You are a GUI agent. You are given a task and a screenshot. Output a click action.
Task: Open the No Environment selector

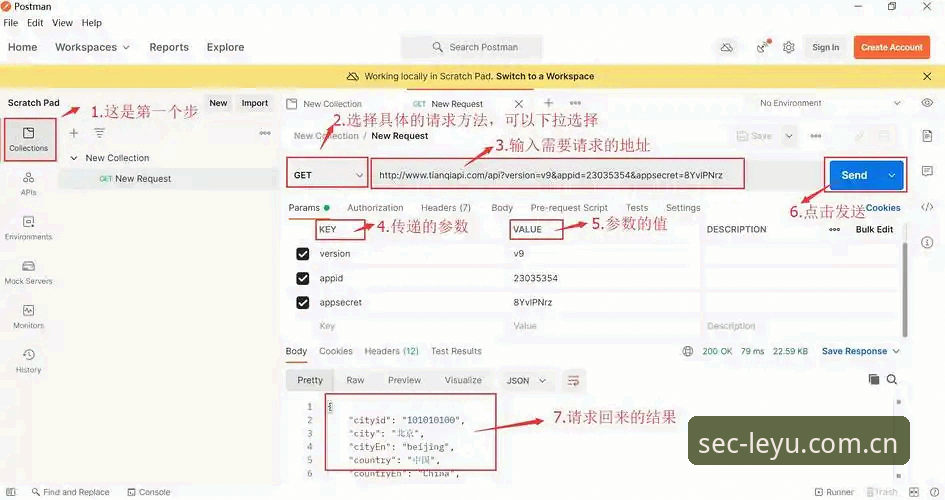point(830,103)
